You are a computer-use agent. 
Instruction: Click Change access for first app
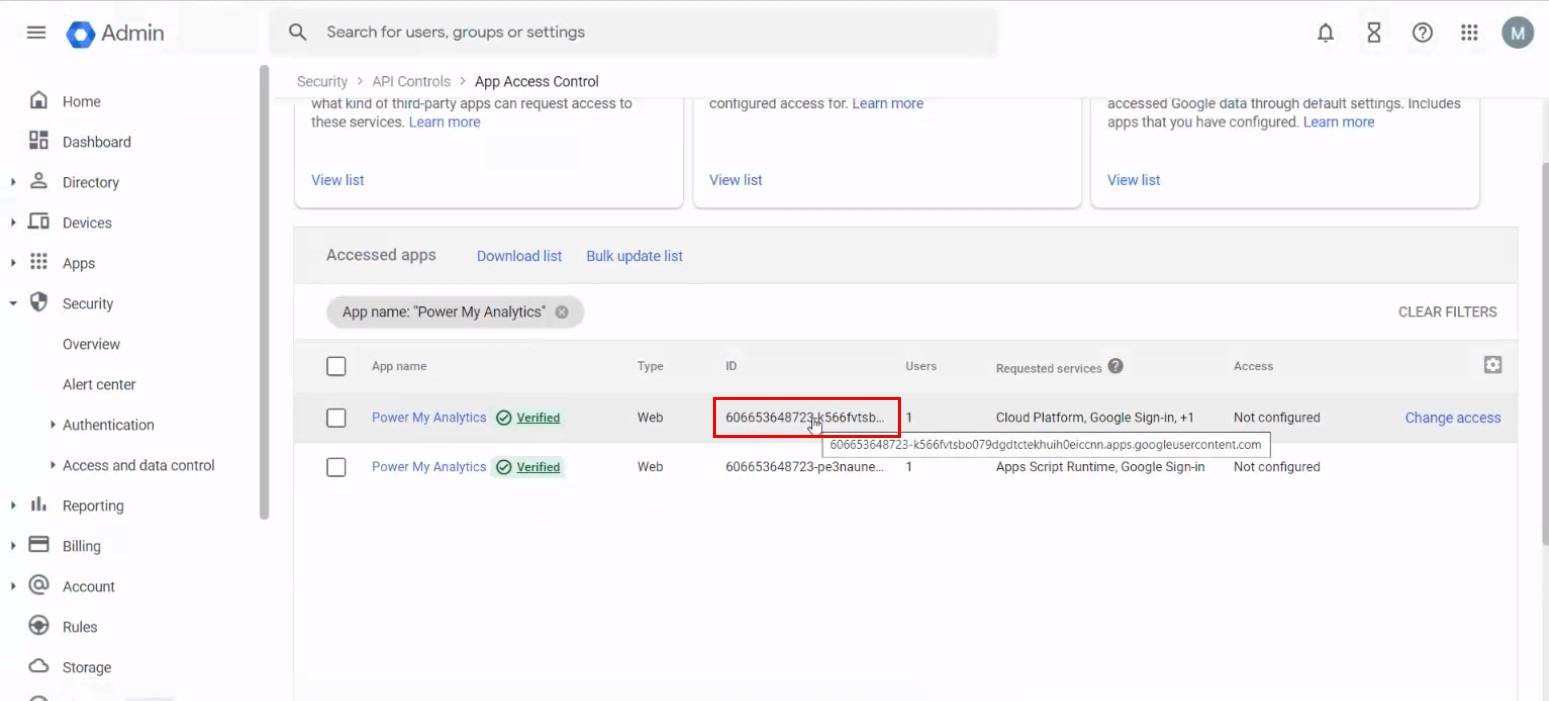(x=1452, y=418)
